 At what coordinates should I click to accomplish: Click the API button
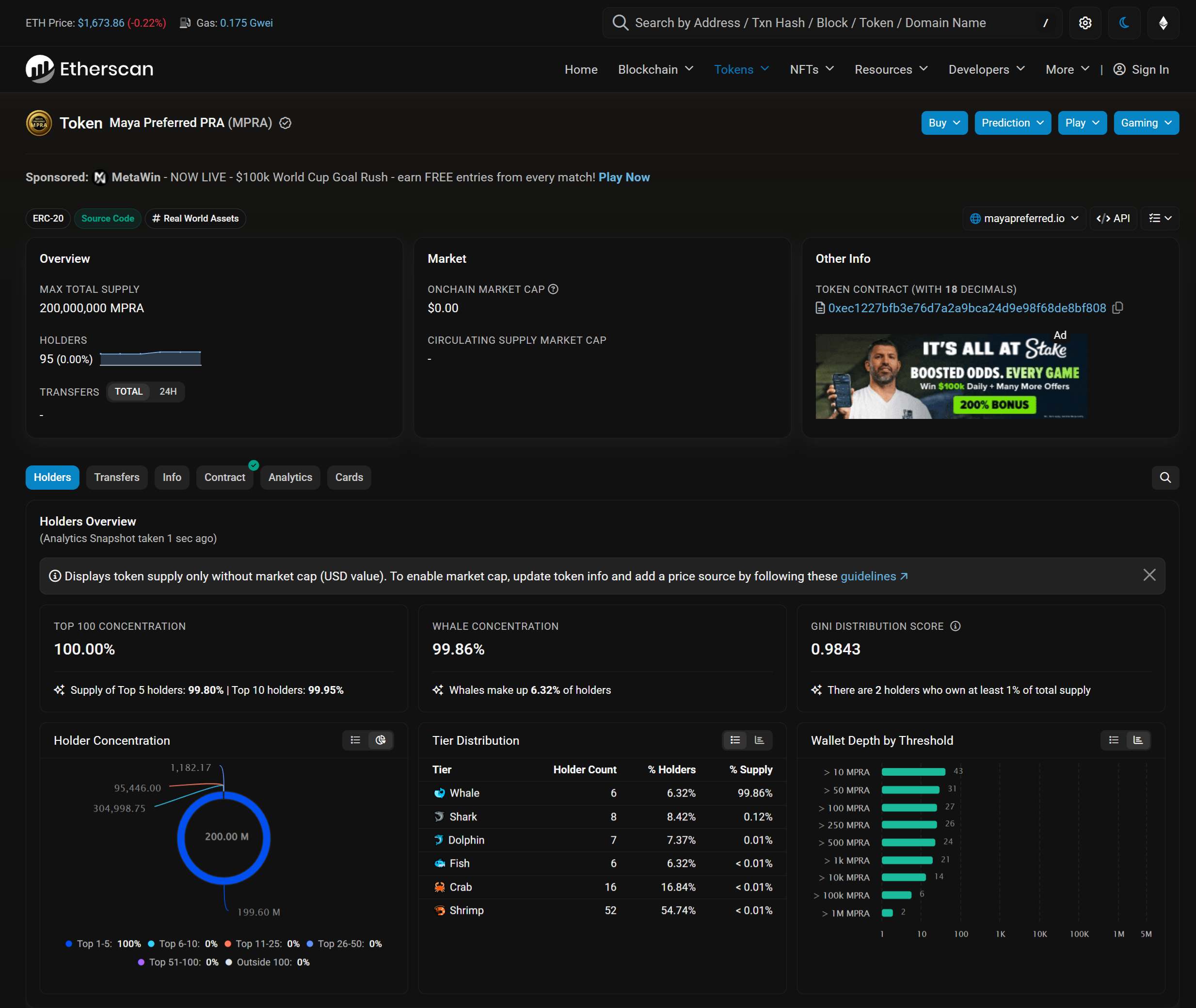click(x=1113, y=219)
